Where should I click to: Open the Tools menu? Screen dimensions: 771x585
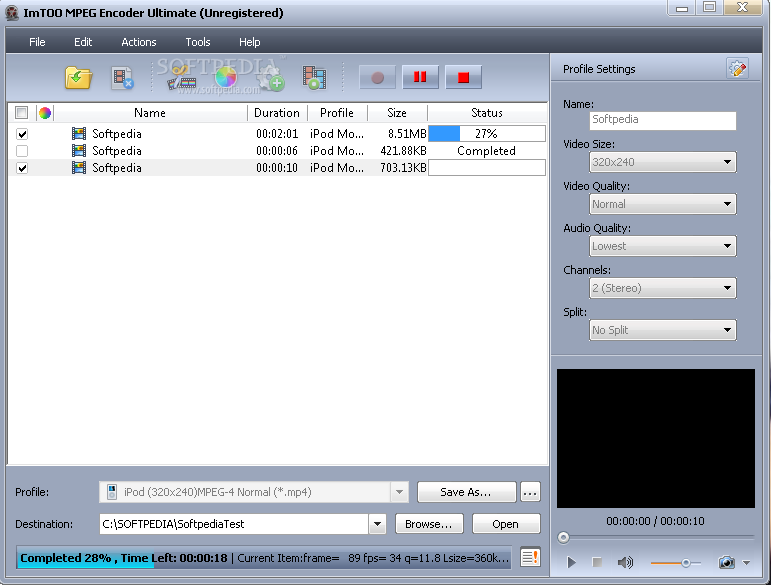(x=198, y=42)
